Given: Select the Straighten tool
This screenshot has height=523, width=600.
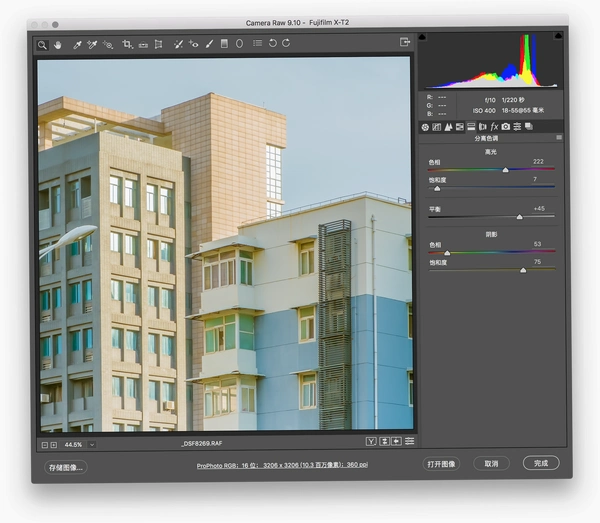Looking at the screenshot, I should [143, 45].
